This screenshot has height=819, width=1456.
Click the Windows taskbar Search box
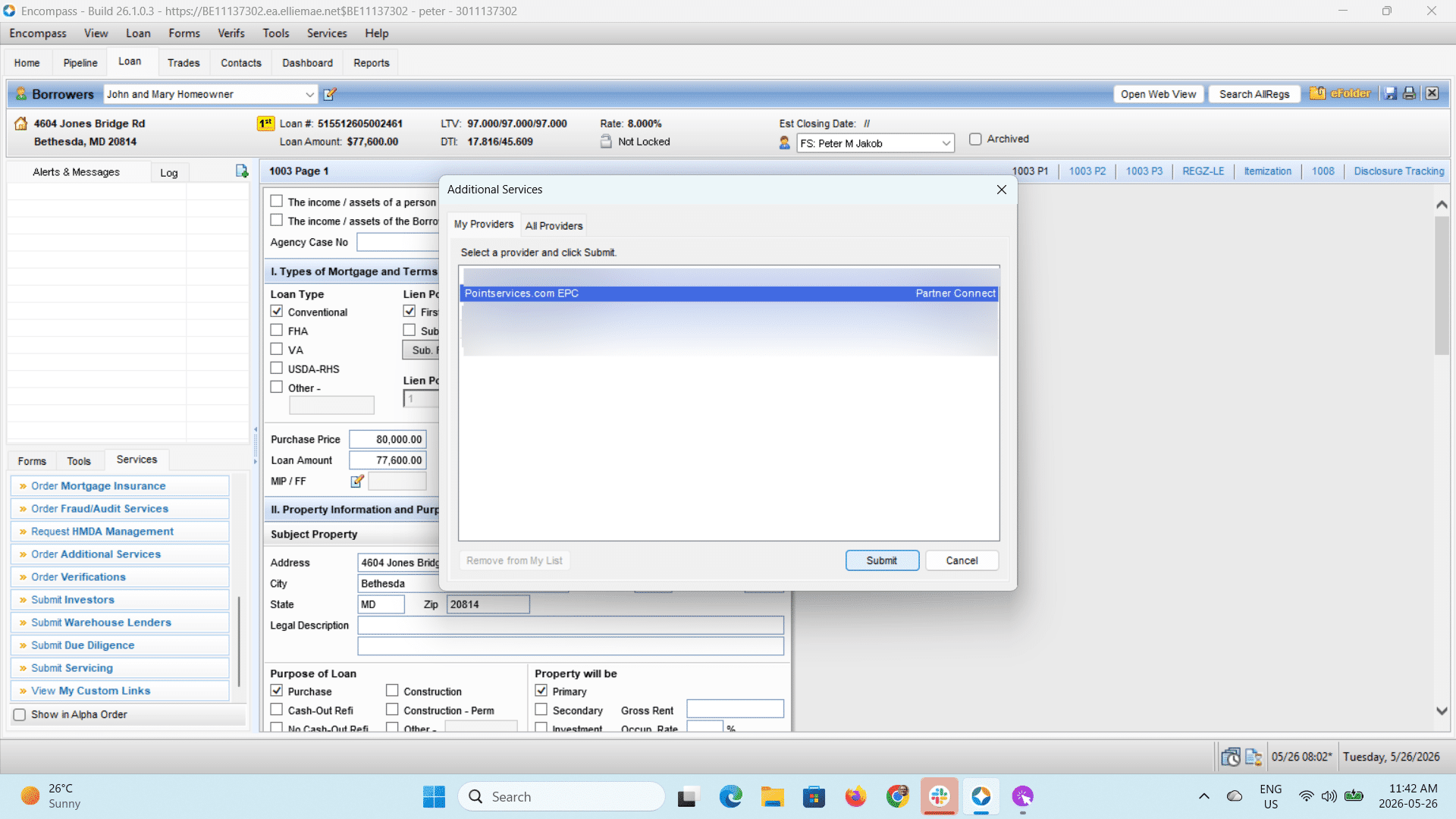pos(561,797)
